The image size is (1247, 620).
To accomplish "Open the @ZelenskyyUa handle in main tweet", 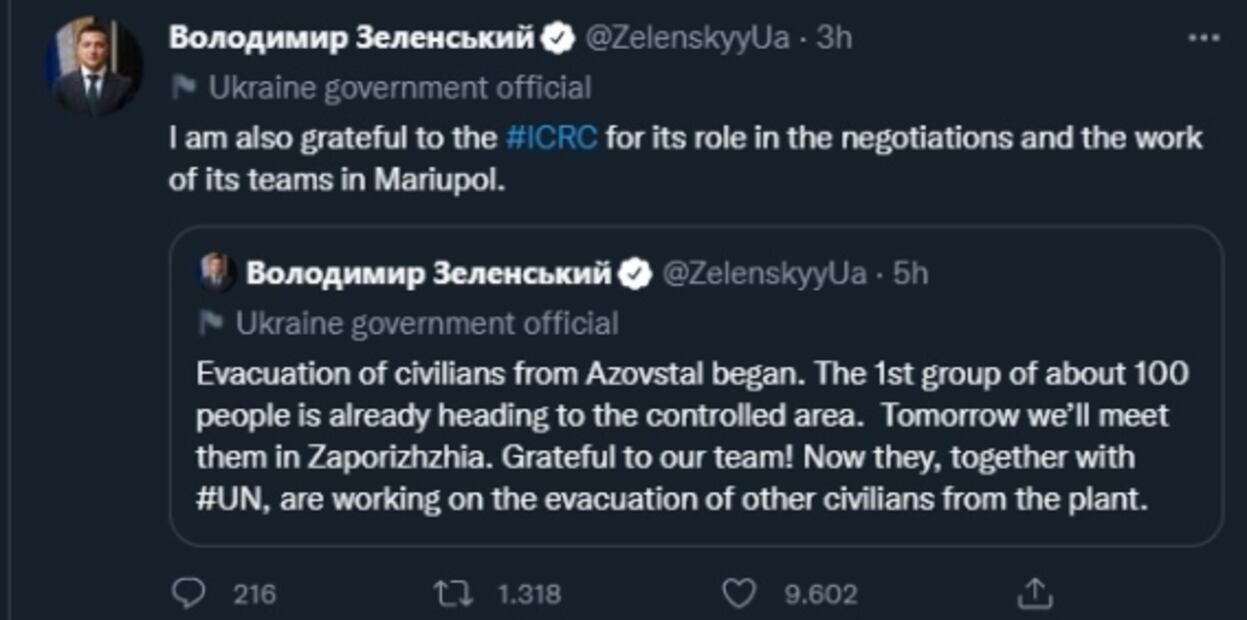I will [686, 38].
